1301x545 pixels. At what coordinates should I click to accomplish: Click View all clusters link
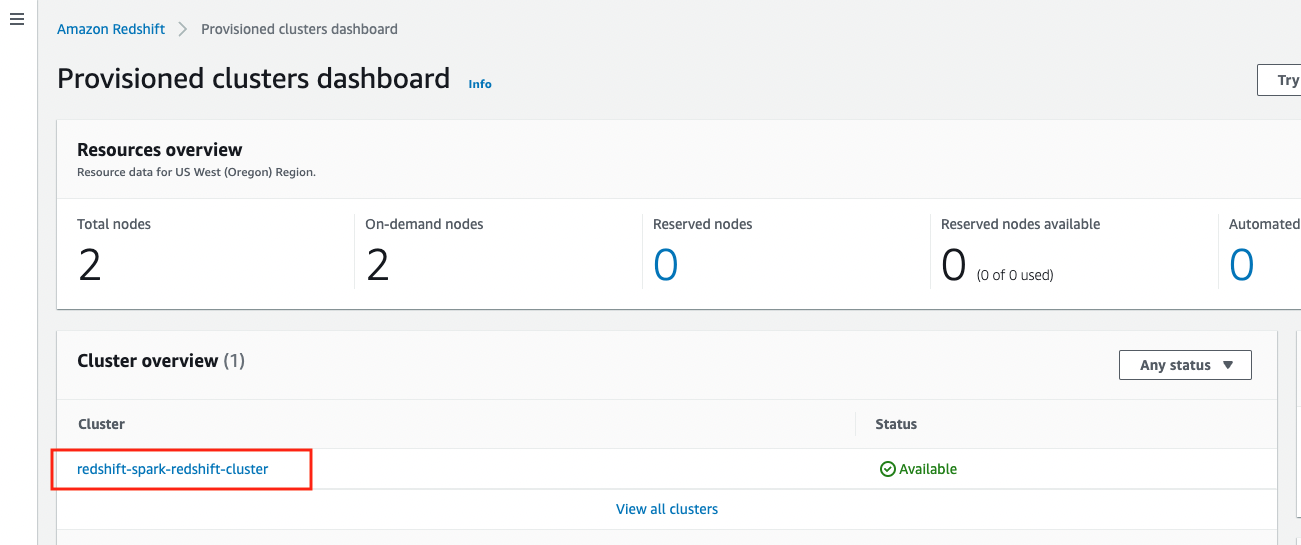(x=667, y=509)
